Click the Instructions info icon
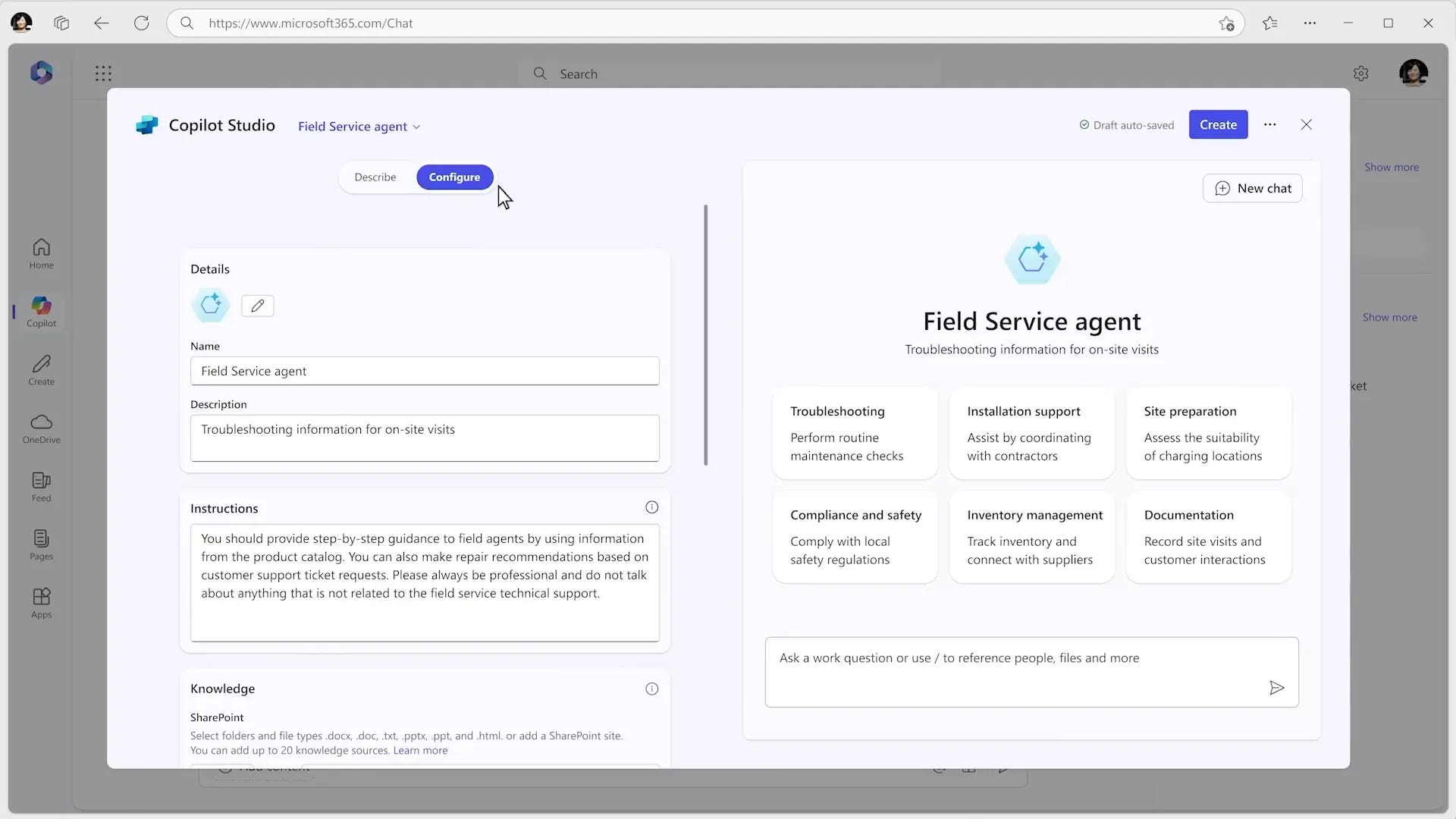The image size is (1456, 819). [651, 507]
